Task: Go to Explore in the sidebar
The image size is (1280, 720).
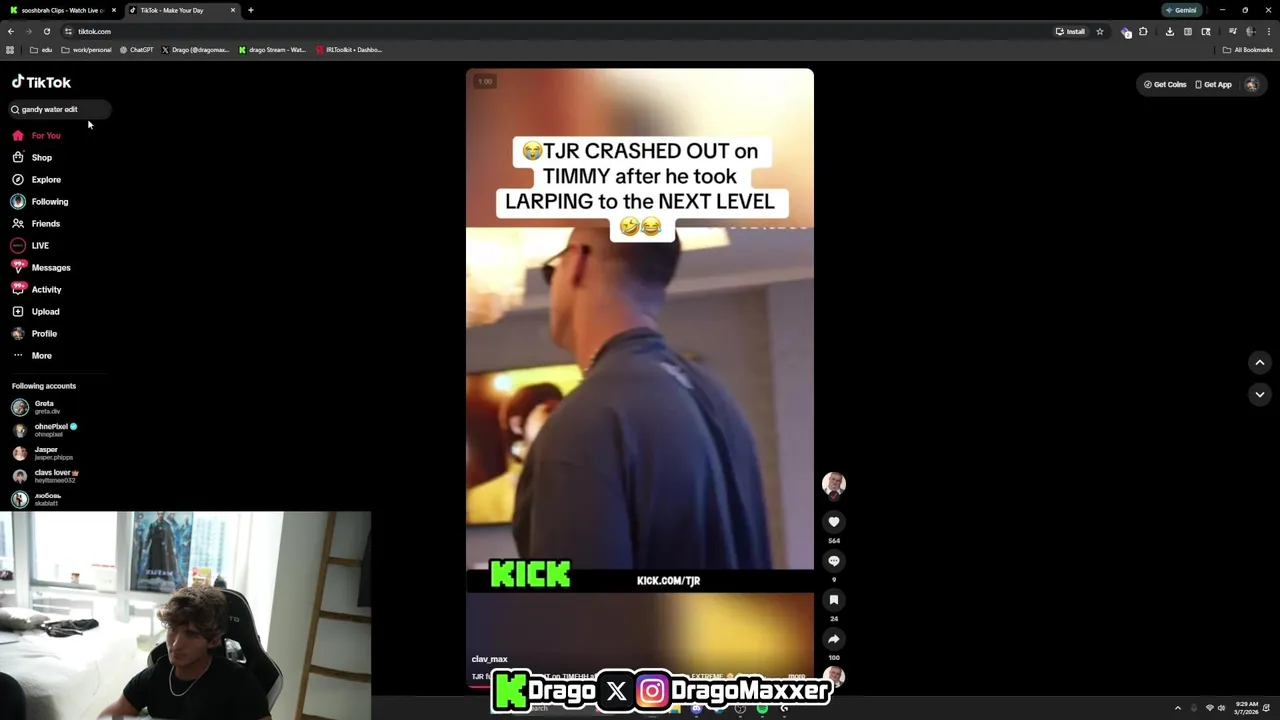Action: point(37,179)
